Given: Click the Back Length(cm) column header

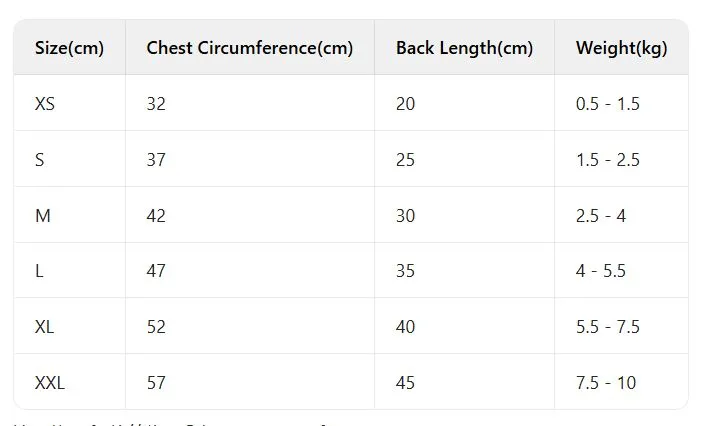Looking at the screenshot, I should 464,48.
